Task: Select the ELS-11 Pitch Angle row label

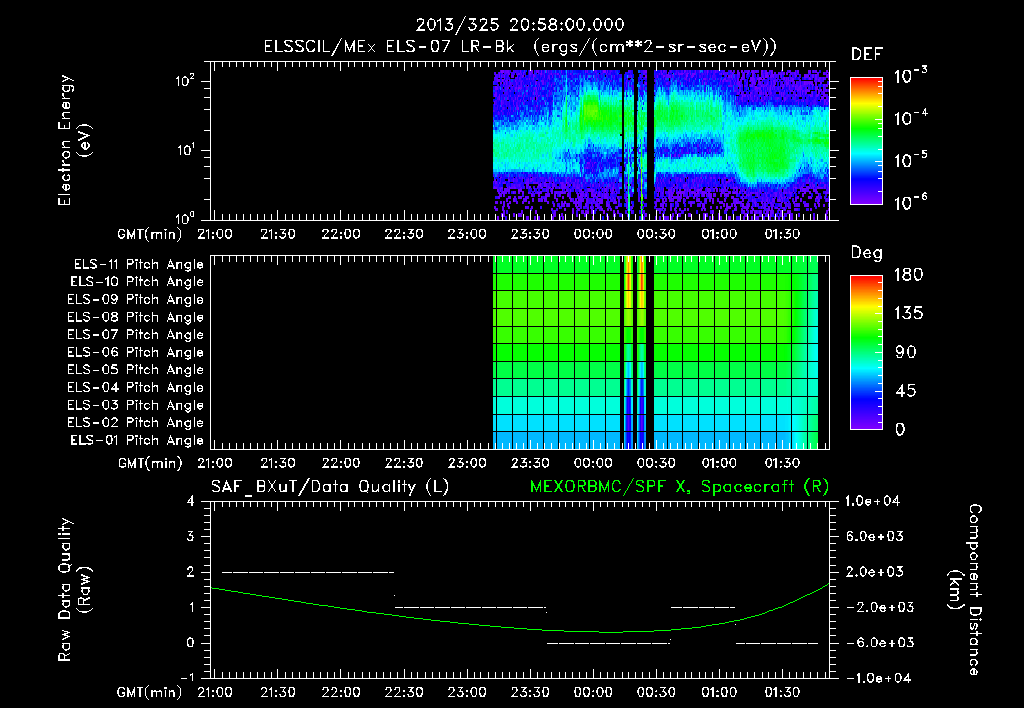Action: (x=138, y=265)
